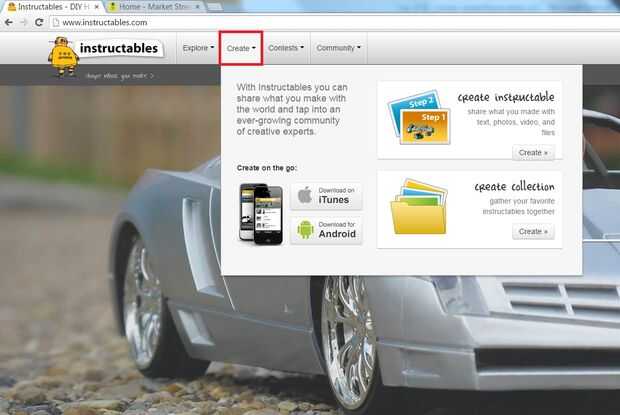Switch to the Instructables browser tab
The width and height of the screenshot is (620, 415).
point(53,7)
